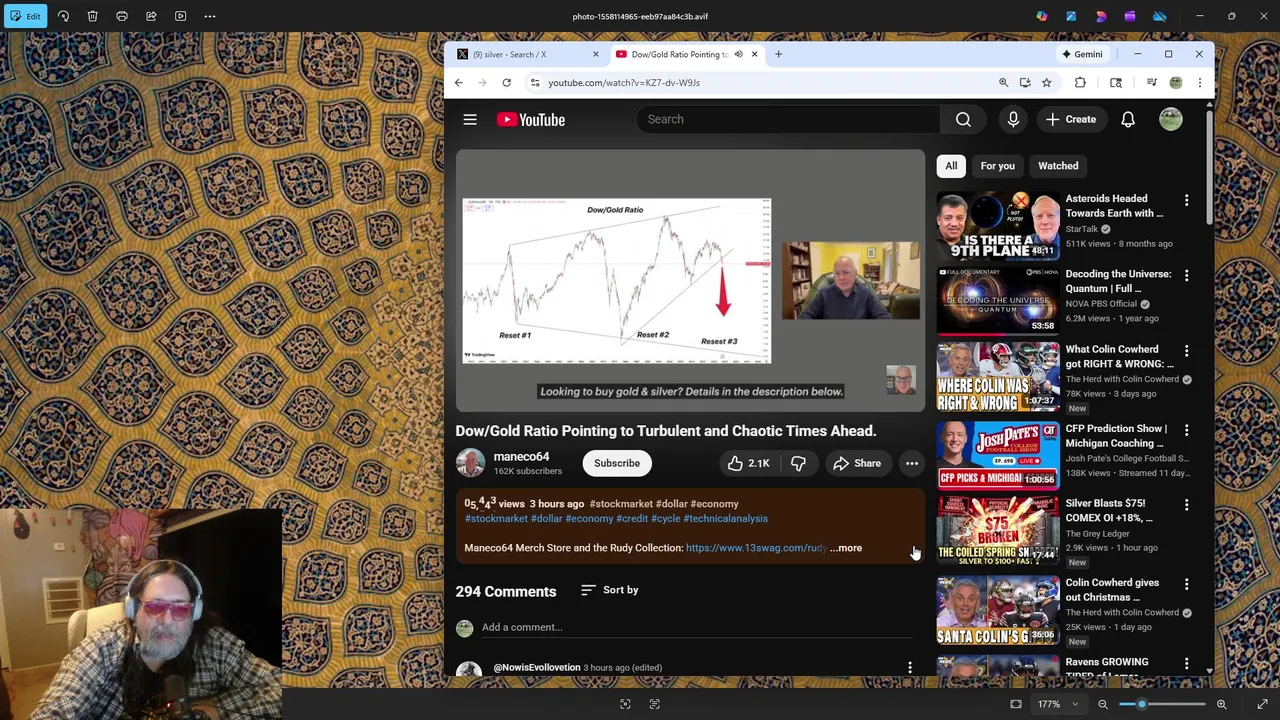The height and width of the screenshot is (720, 1280).
Task: Open Chrome media controls icon
Action: pos(1151,83)
